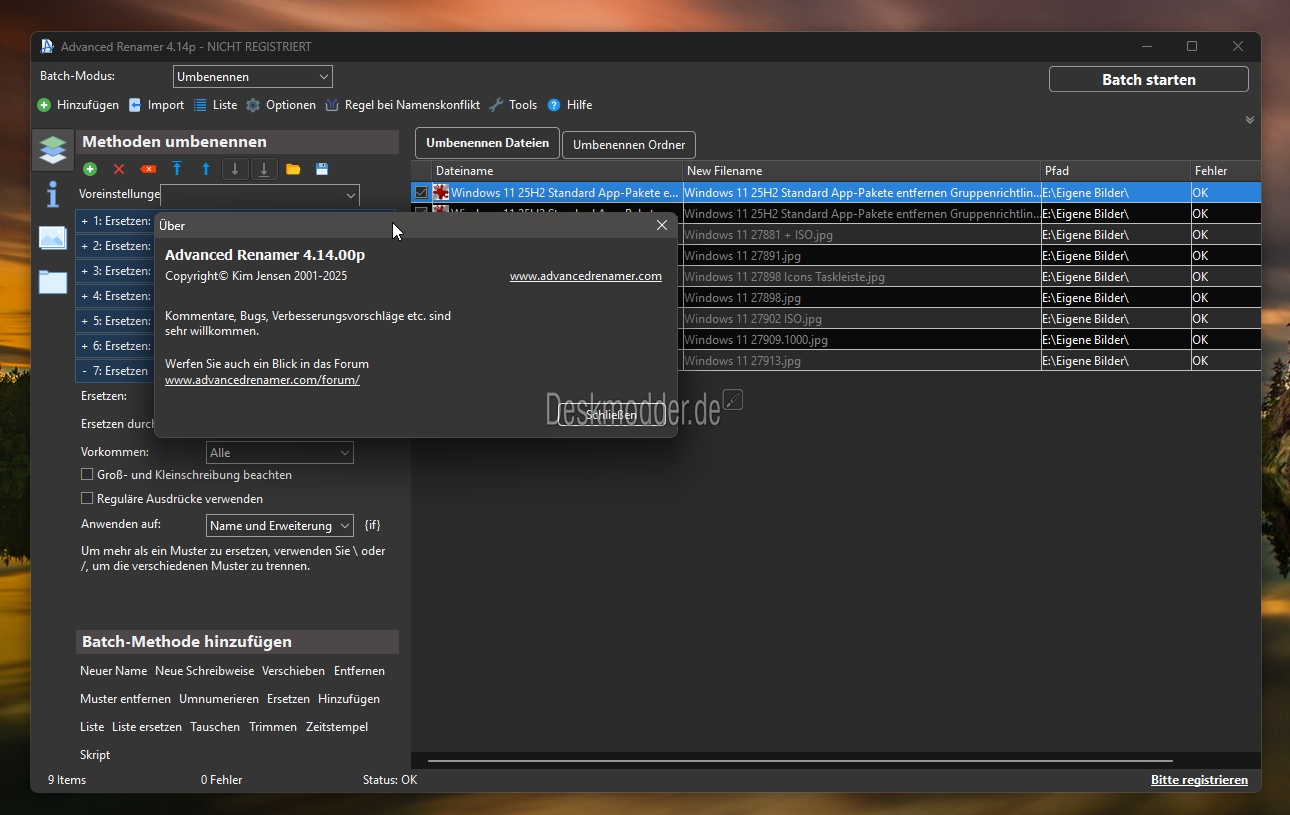1290x815 pixels.
Task: Select the renaming methods layers sidebar icon
Action: point(52,149)
